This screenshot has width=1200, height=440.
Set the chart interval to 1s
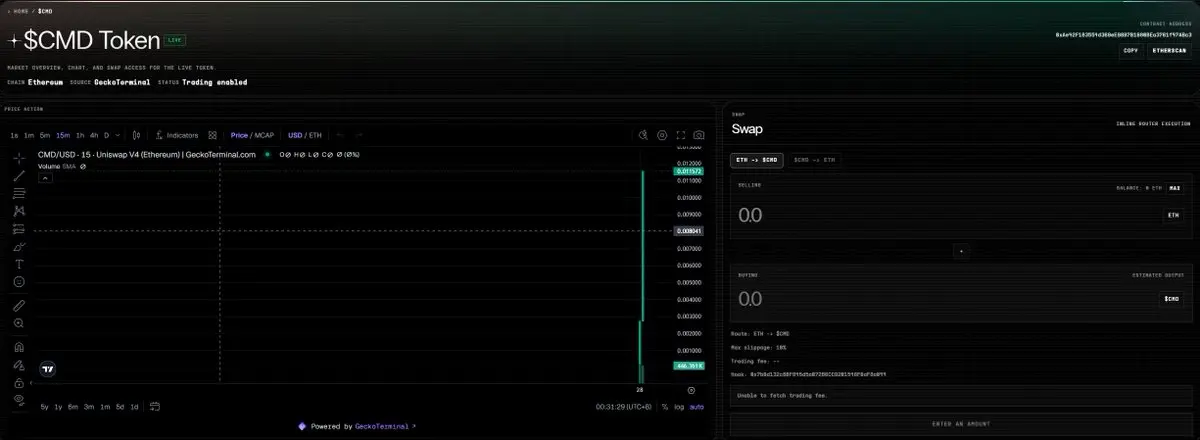[x=15, y=135]
